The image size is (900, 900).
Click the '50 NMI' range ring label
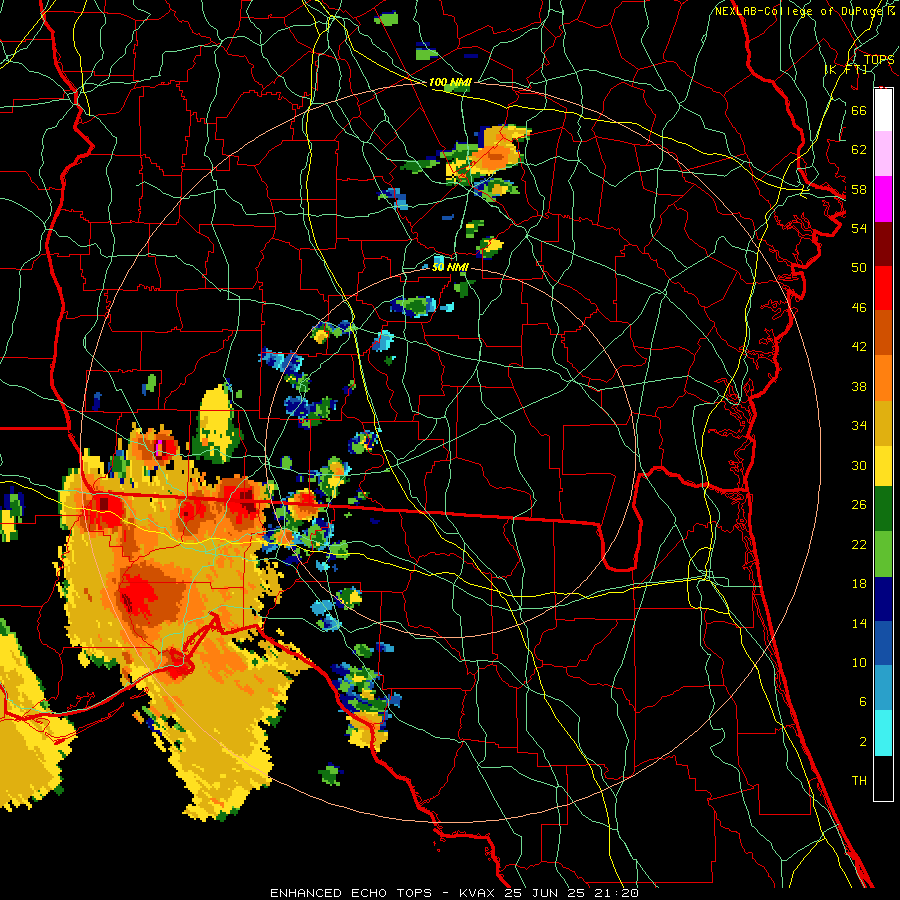pos(450,267)
